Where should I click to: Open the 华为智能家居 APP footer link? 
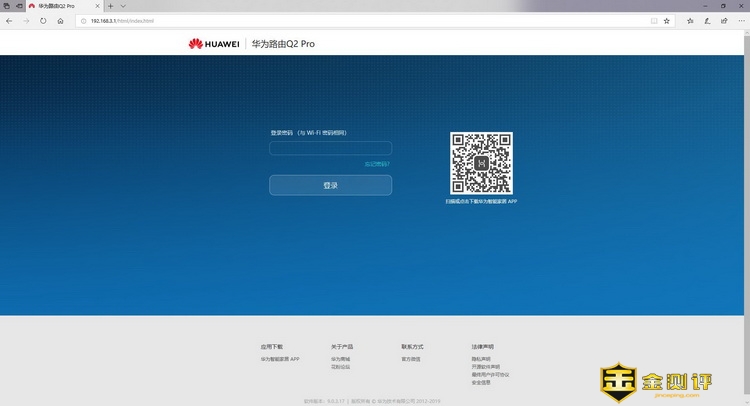pos(280,359)
